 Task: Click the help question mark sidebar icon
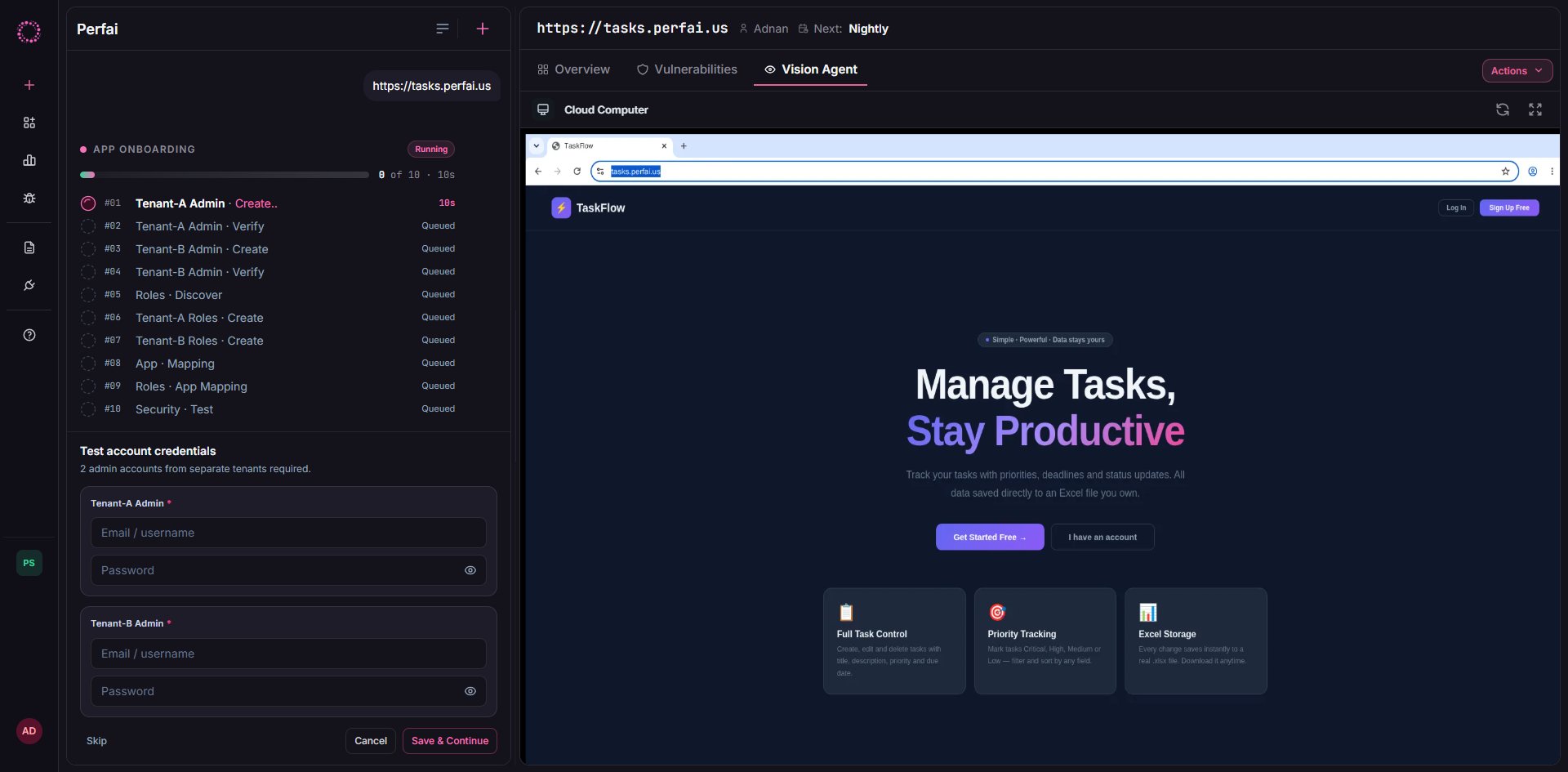(29, 335)
